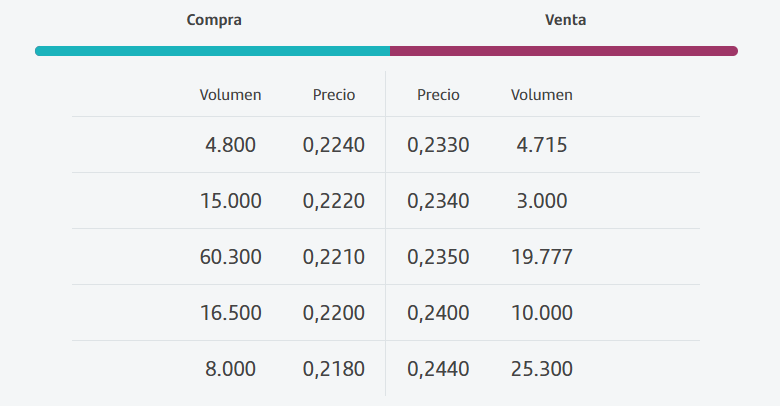Select sell price 0,2350
Screen dimensions: 780x406
[x=438, y=257]
